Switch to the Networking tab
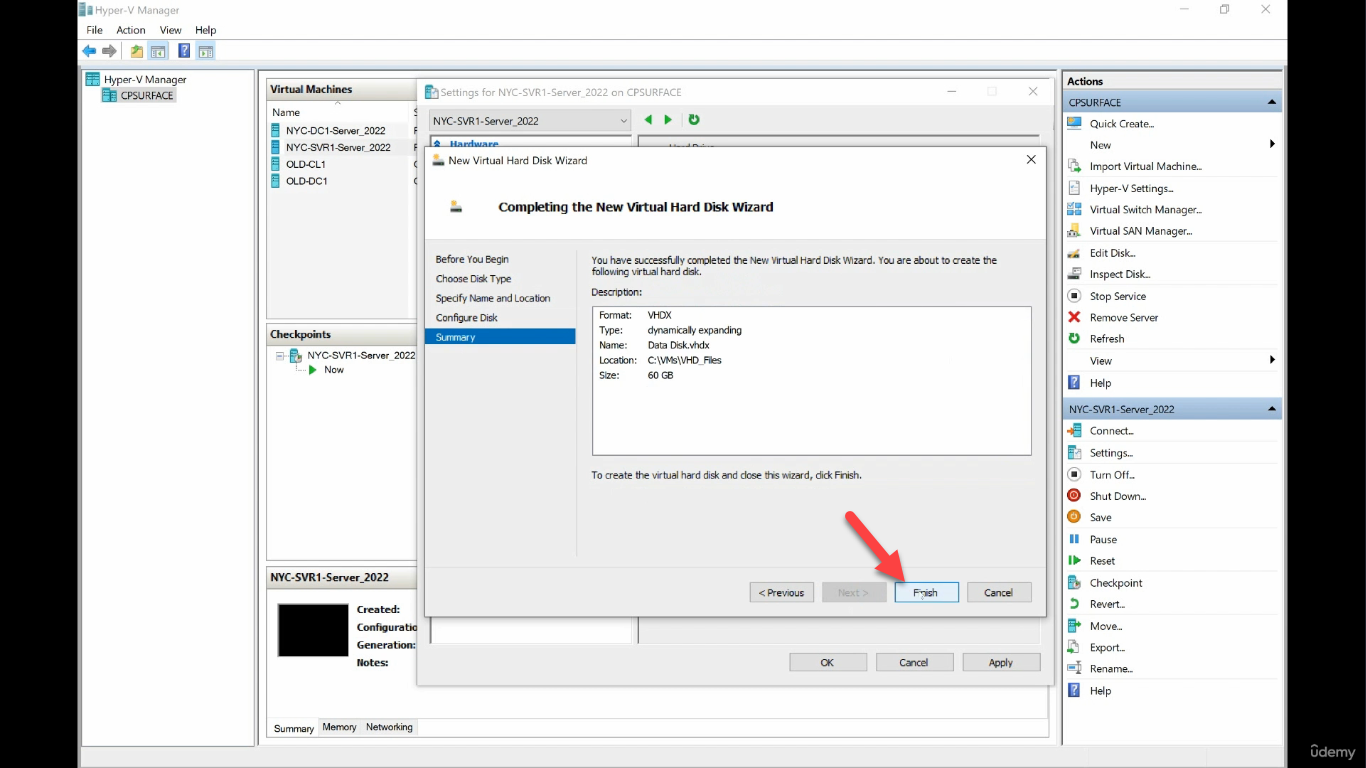Screen dimensions: 1366x768 (389, 727)
